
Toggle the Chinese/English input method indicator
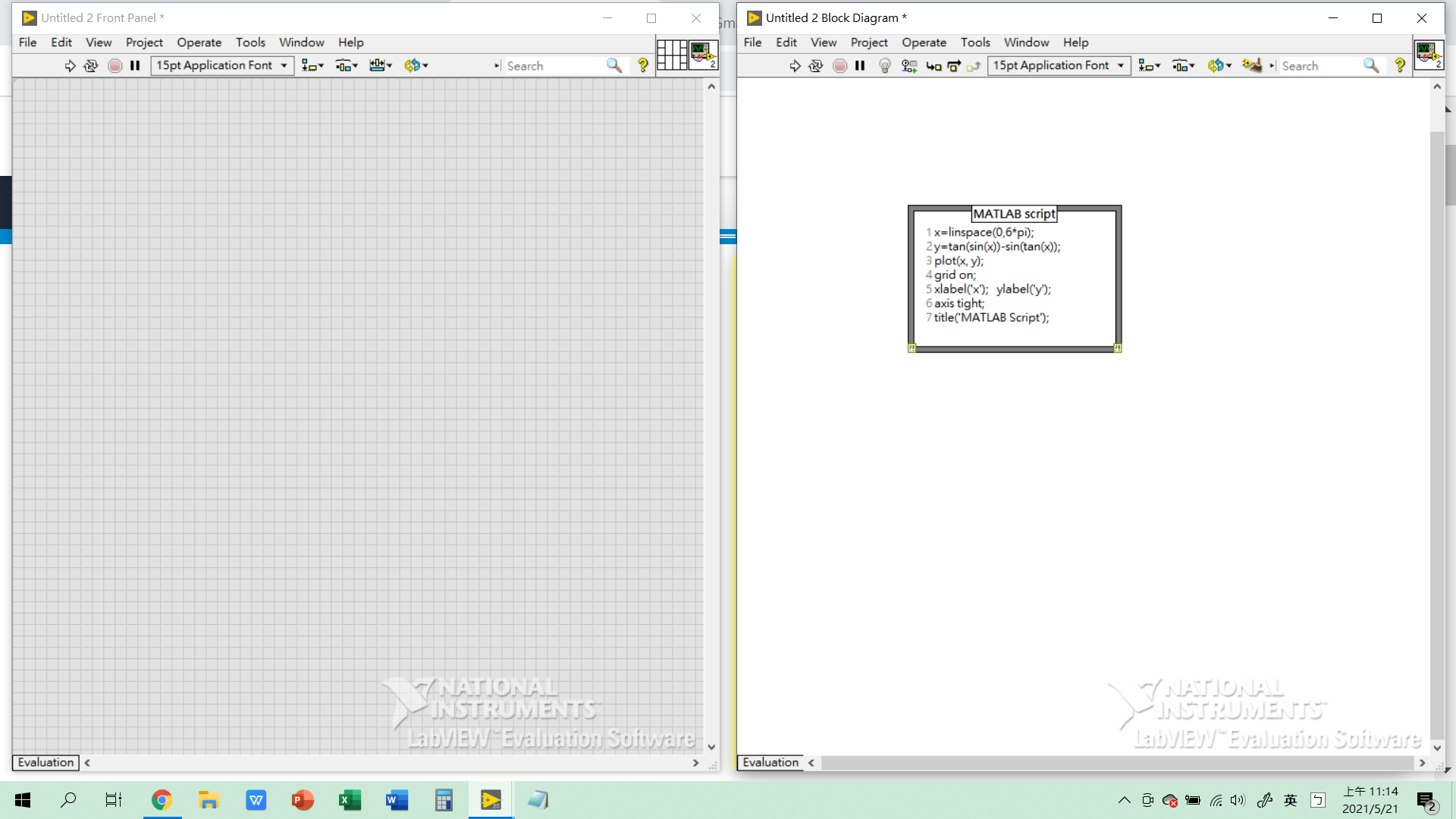1290,800
